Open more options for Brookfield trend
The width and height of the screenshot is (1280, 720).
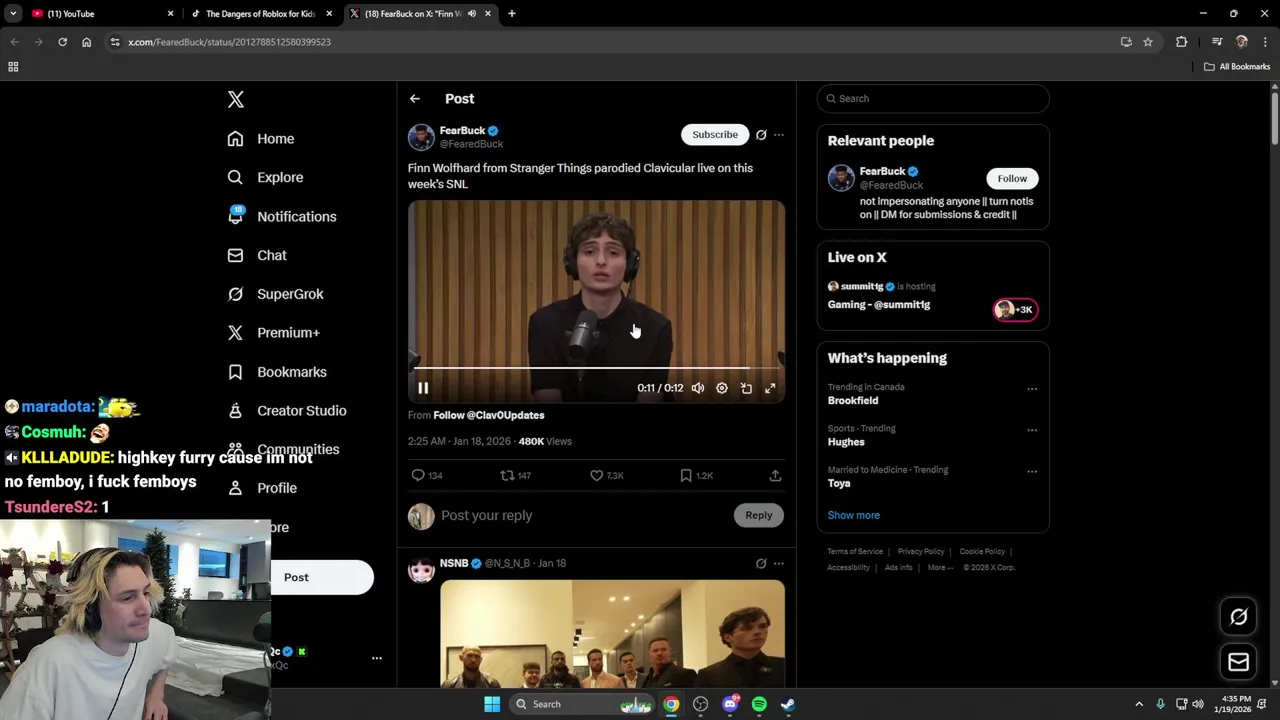point(1032,389)
